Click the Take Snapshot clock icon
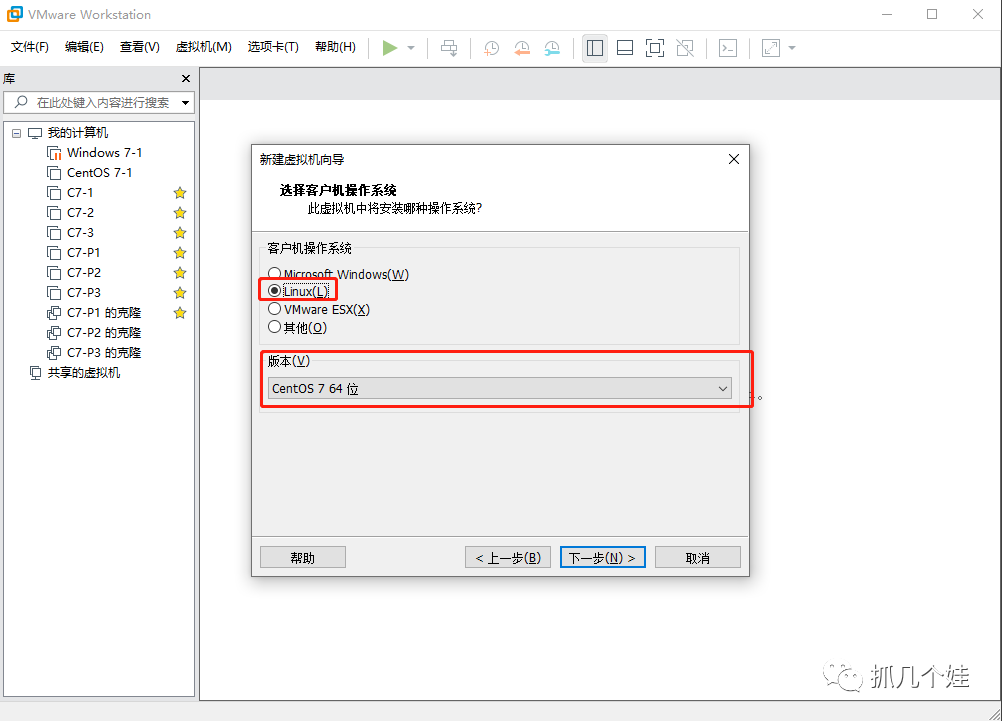Image resolution: width=1002 pixels, height=721 pixels. tap(491, 48)
